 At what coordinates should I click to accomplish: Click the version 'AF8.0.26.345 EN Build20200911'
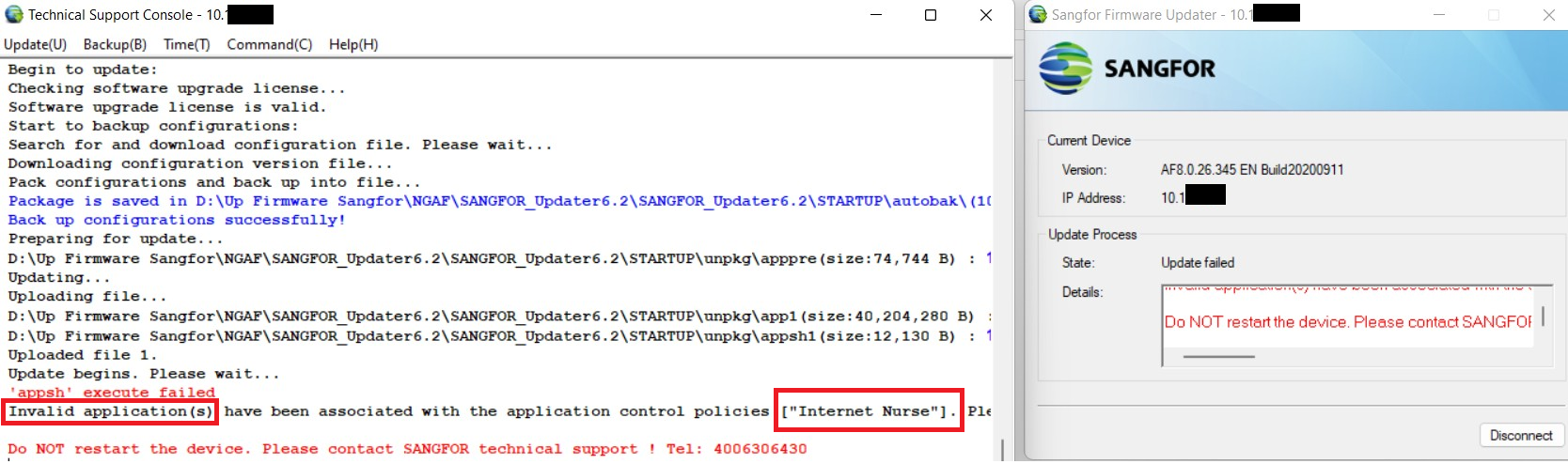pos(1252,170)
